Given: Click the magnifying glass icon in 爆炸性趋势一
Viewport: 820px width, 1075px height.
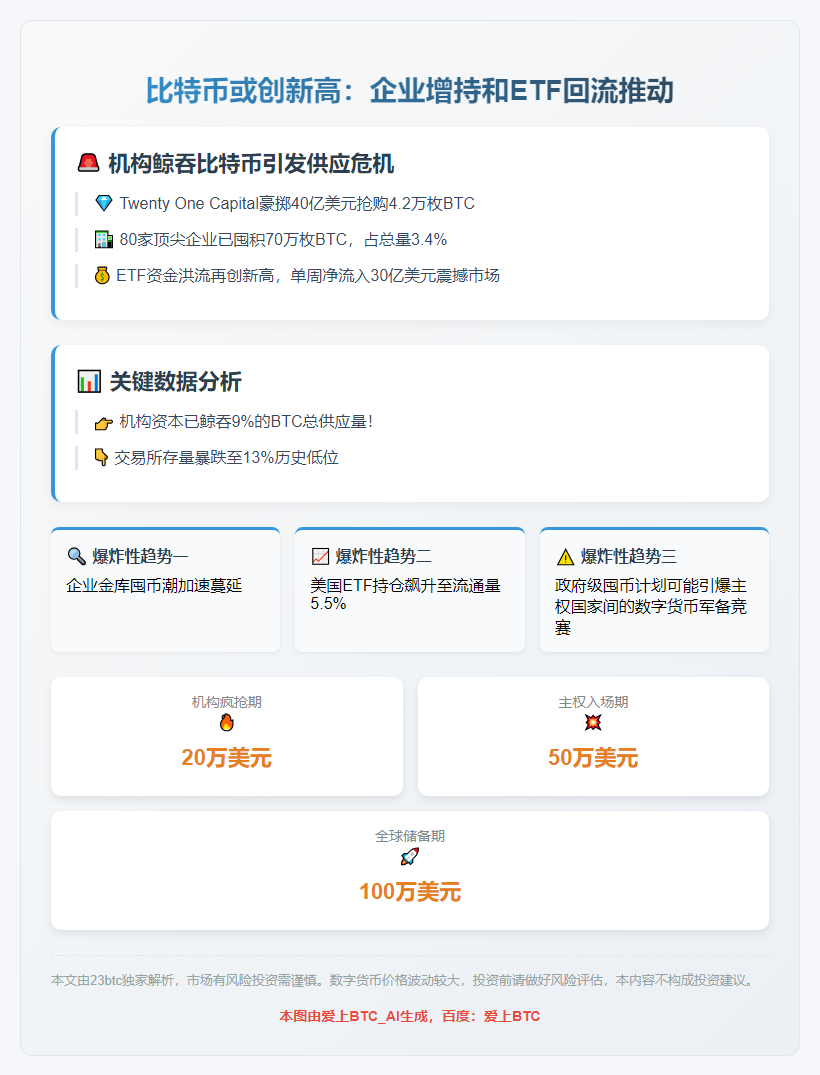Looking at the screenshot, I should (x=76, y=556).
